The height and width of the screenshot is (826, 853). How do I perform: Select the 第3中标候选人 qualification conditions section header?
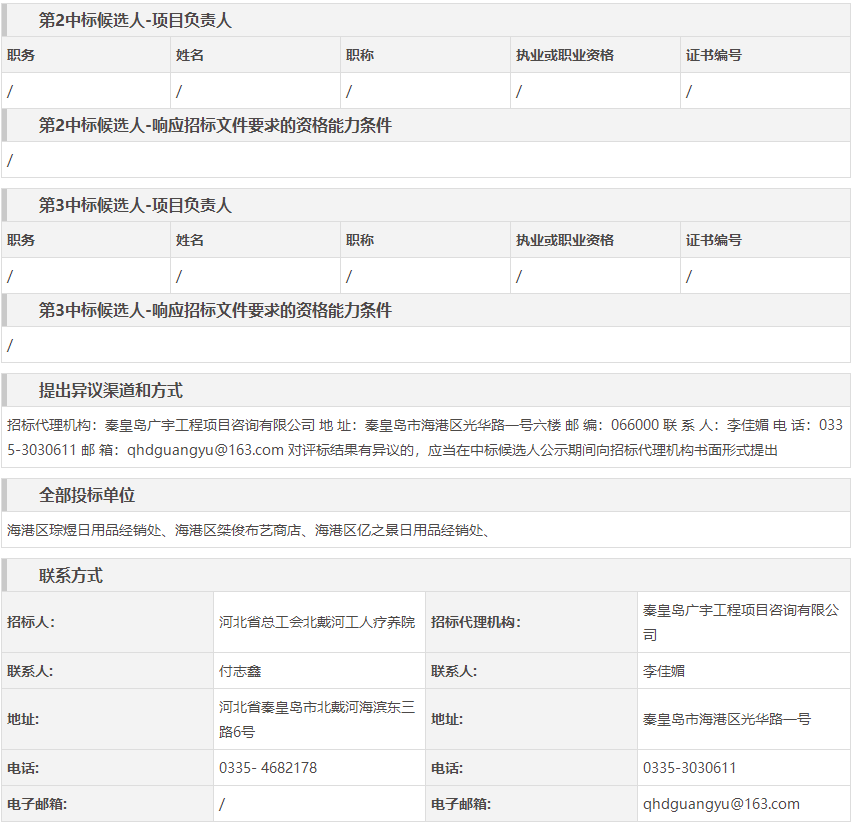coord(215,310)
